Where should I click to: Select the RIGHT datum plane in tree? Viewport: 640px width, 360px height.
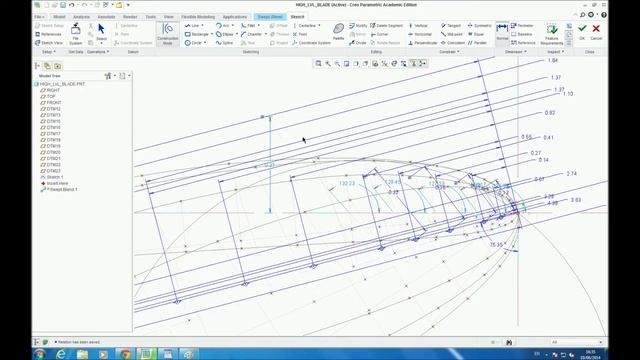click(50, 90)
